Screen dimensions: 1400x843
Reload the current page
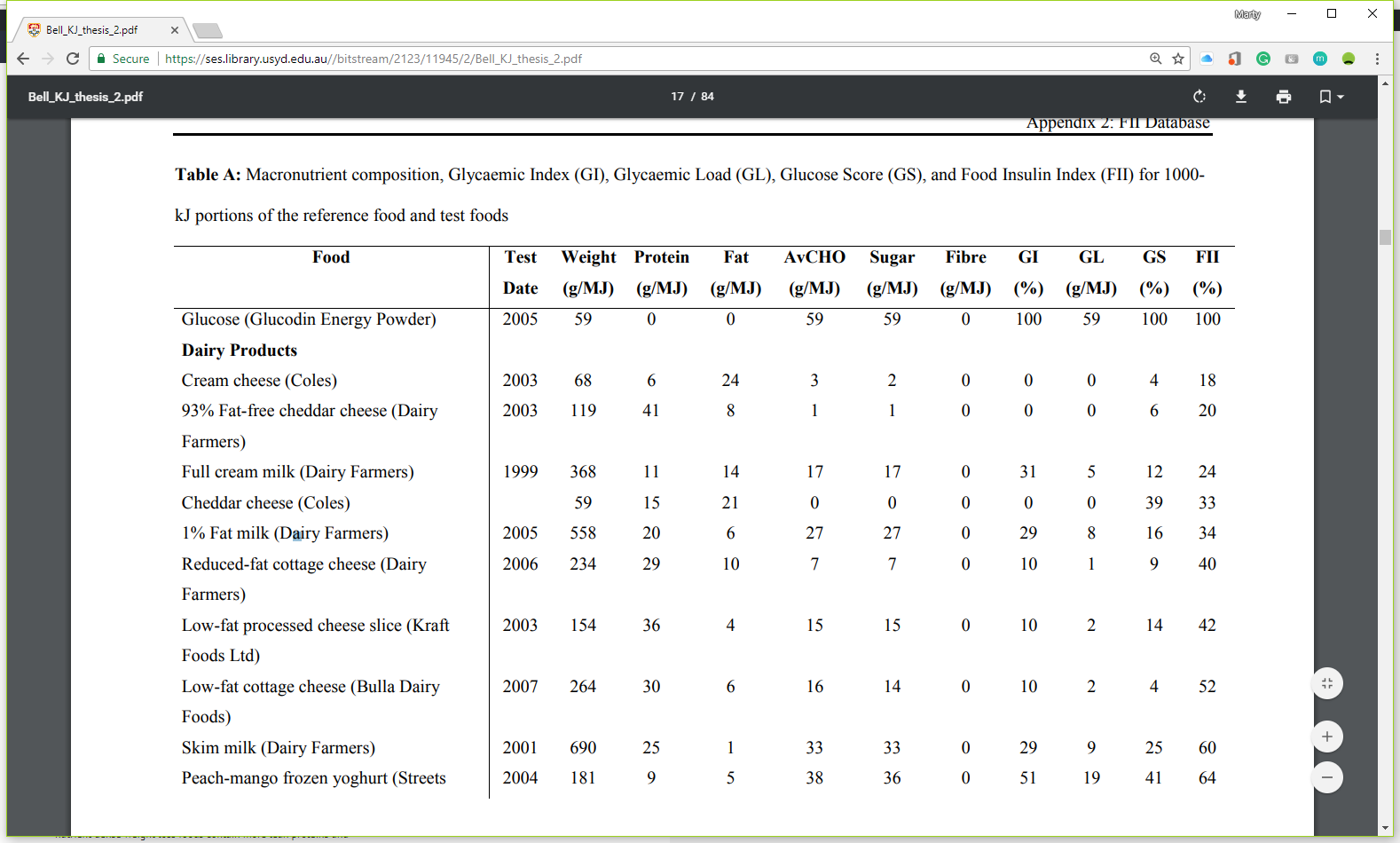[73, 59]
